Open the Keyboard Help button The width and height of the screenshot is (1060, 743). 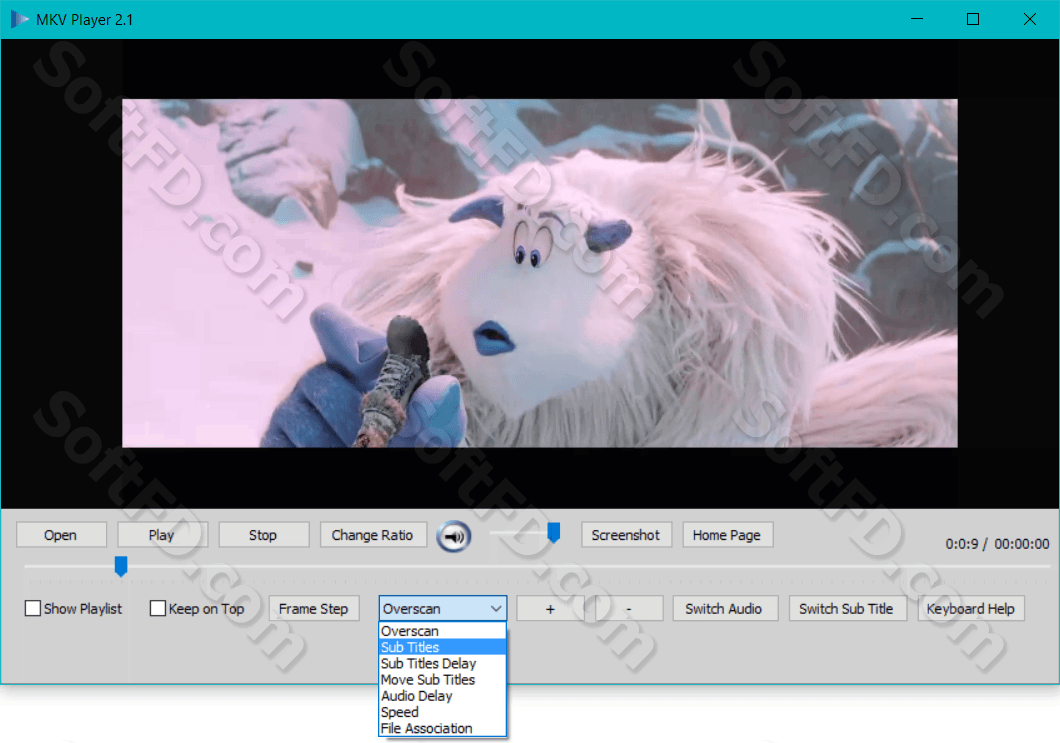coord(971,608)
